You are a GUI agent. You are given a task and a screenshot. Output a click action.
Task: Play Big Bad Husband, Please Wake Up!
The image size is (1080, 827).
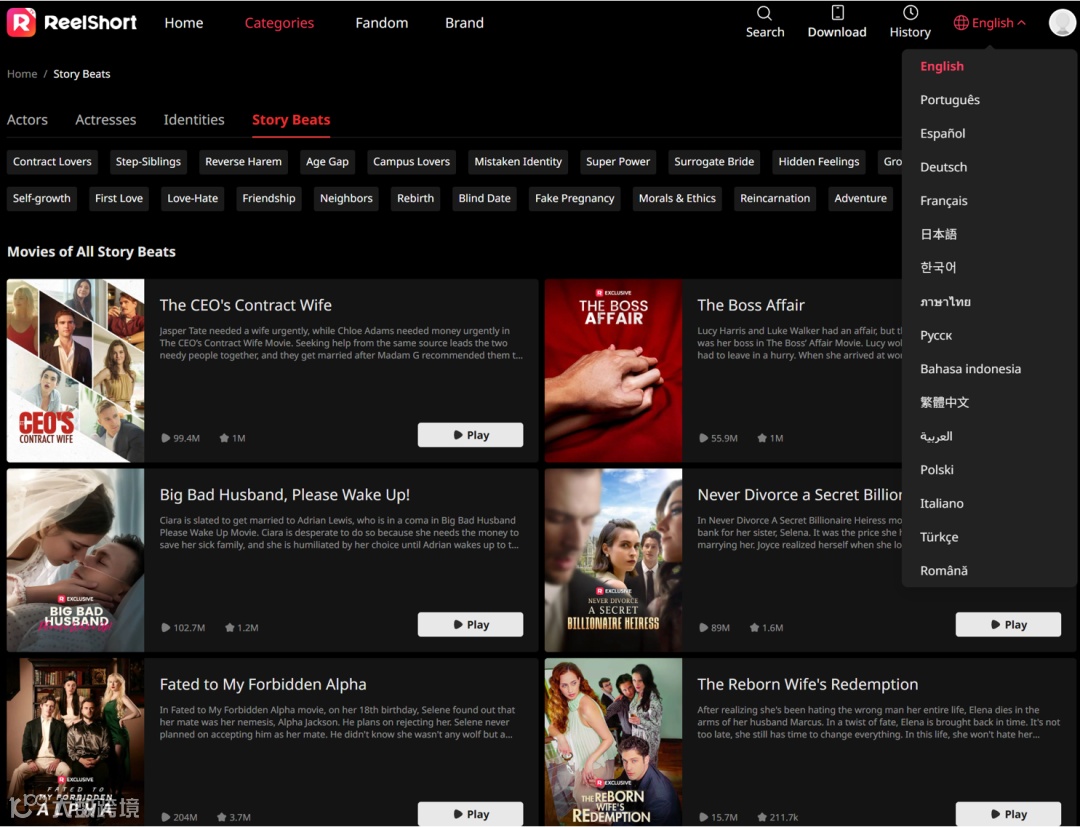470,625
